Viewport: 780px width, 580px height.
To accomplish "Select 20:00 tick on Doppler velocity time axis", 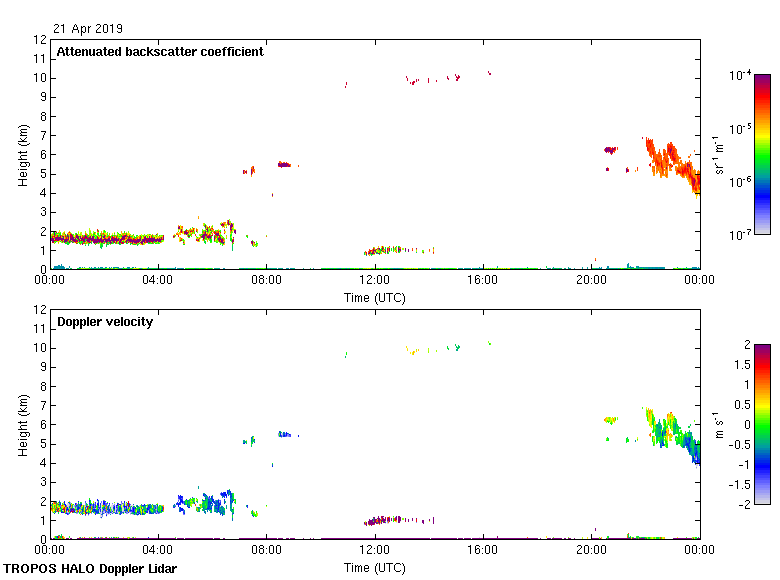I will [x=591, y=551].
